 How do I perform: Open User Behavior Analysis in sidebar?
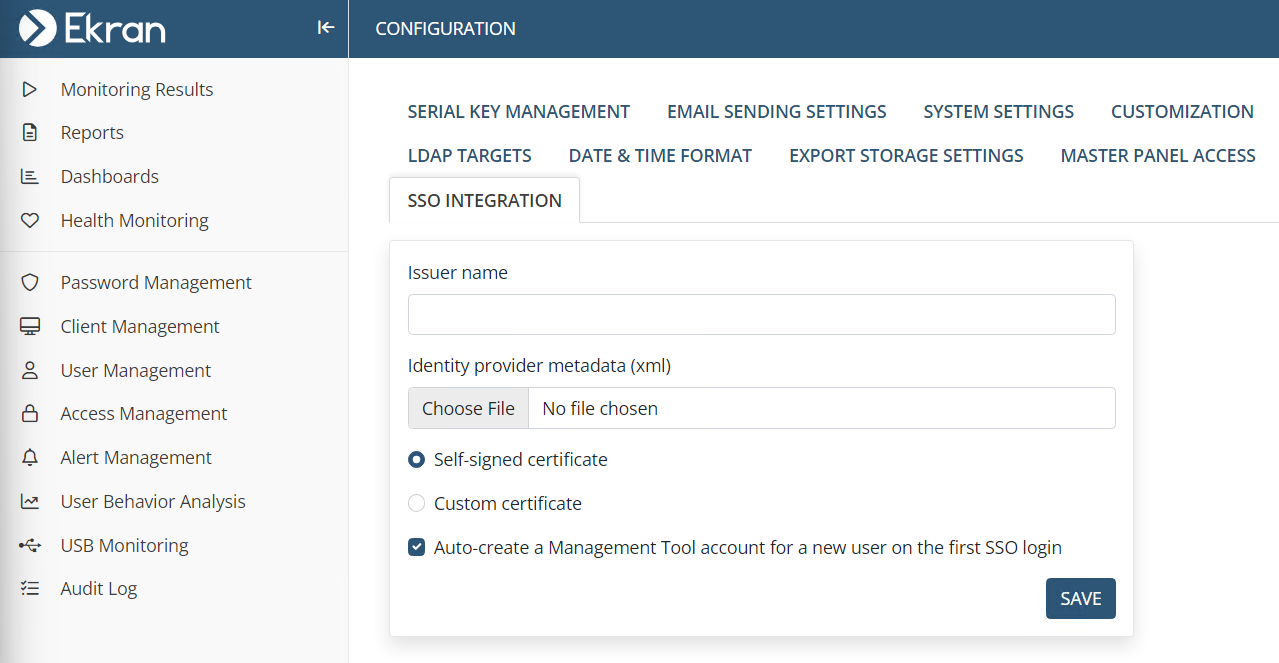[x=152, y=502]
